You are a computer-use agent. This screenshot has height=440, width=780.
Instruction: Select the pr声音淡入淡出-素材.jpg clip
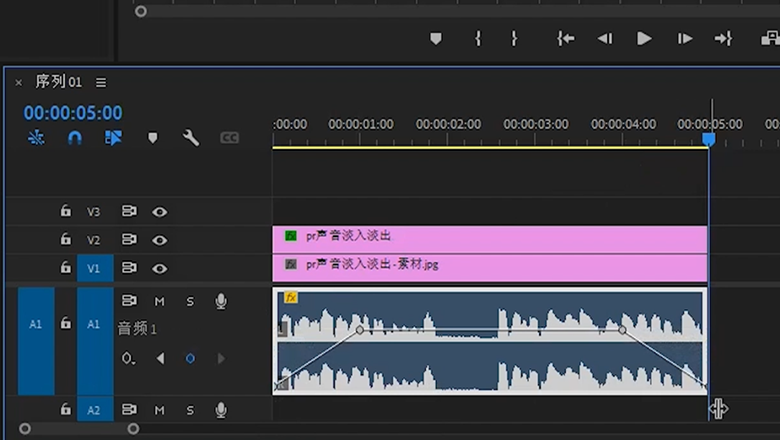click(x=489, y=268)
